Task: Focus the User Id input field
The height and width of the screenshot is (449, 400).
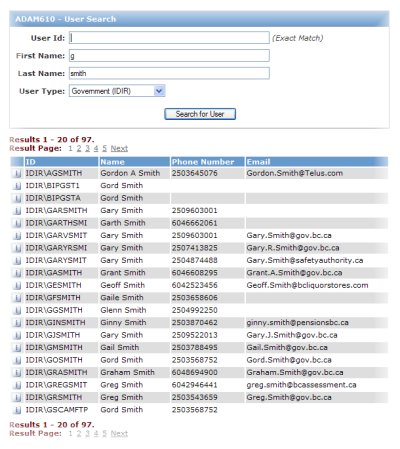Action: (169, 38)
